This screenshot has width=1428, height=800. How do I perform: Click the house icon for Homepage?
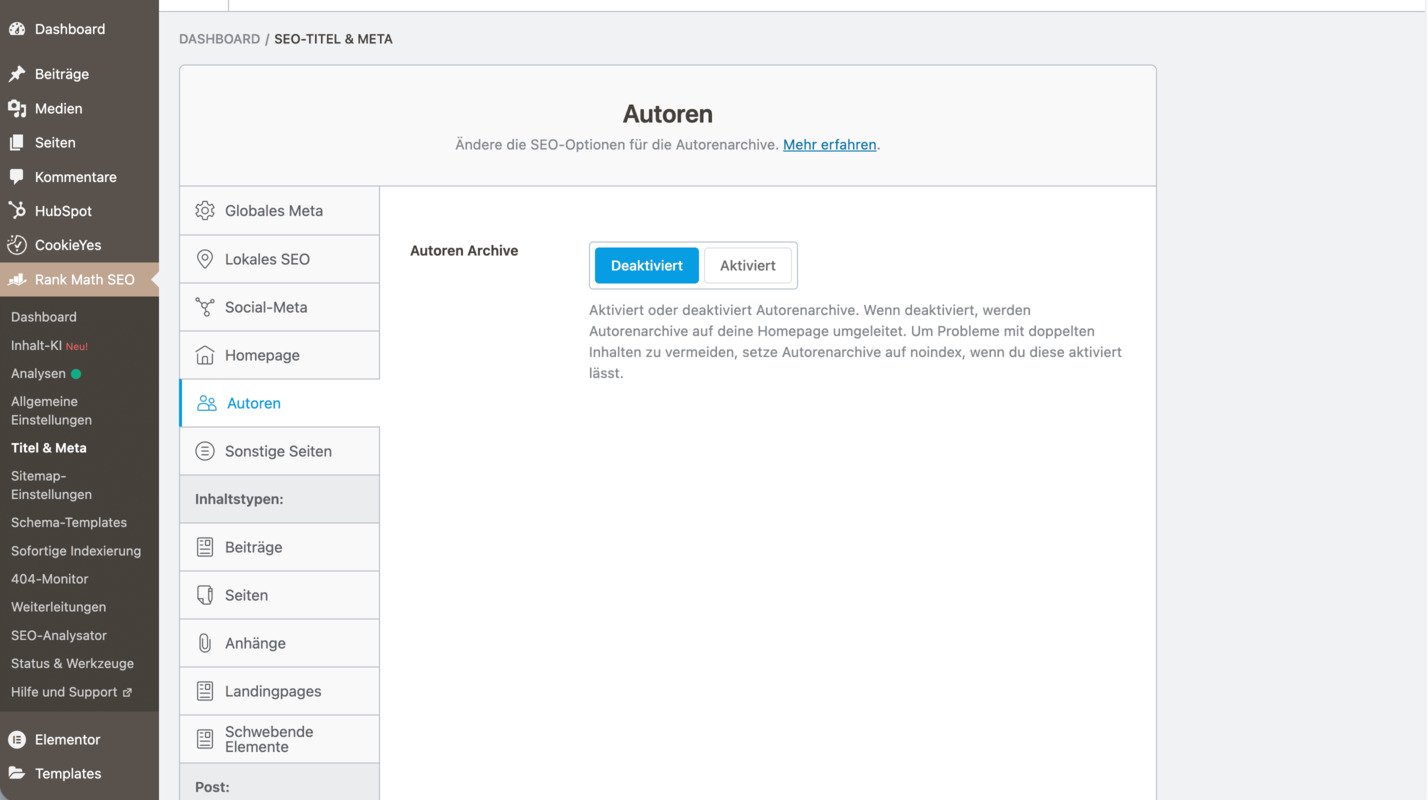point(205,355)
